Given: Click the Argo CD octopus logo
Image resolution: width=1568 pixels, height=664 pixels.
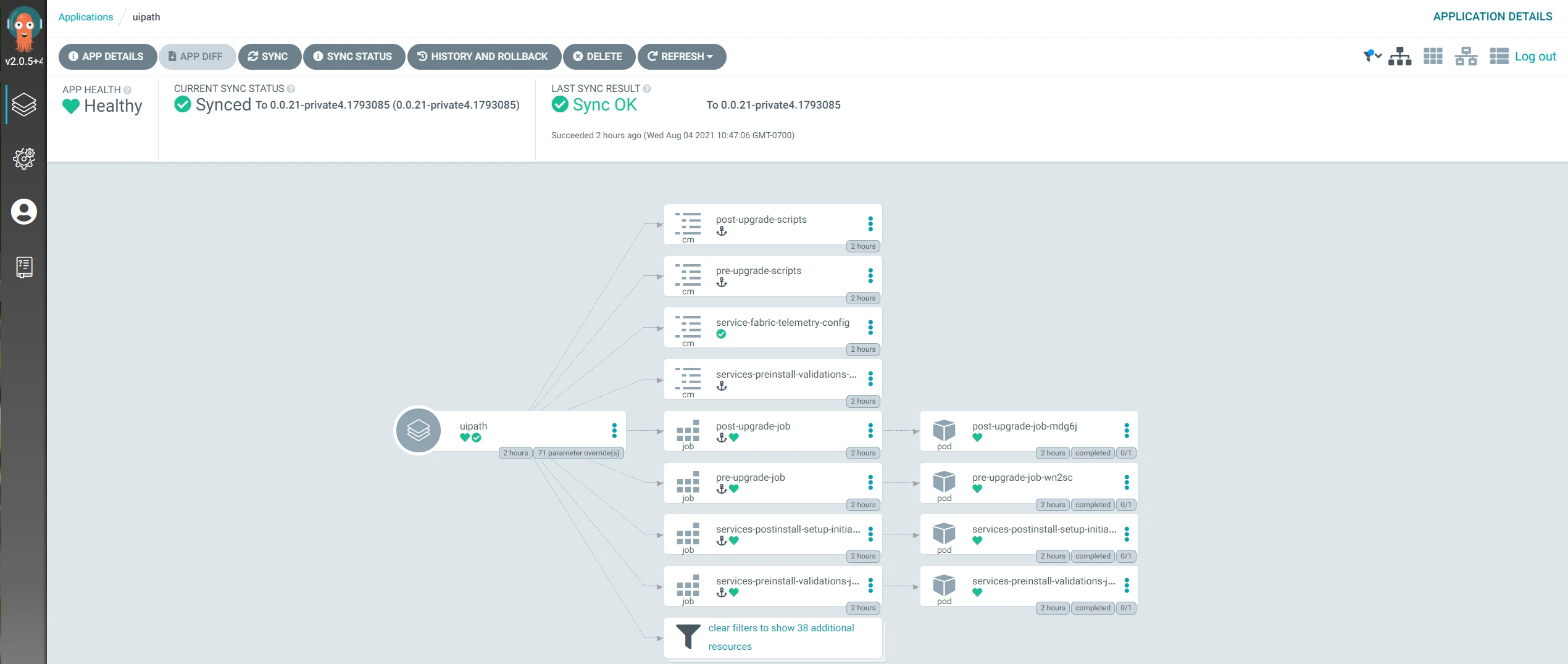Looking at the screenshot, I should (x=24, y=28).
